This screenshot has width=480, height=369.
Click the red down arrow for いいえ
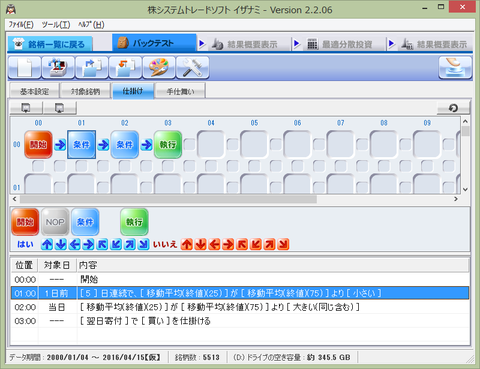pyautogui.click(x=201, y=244)
